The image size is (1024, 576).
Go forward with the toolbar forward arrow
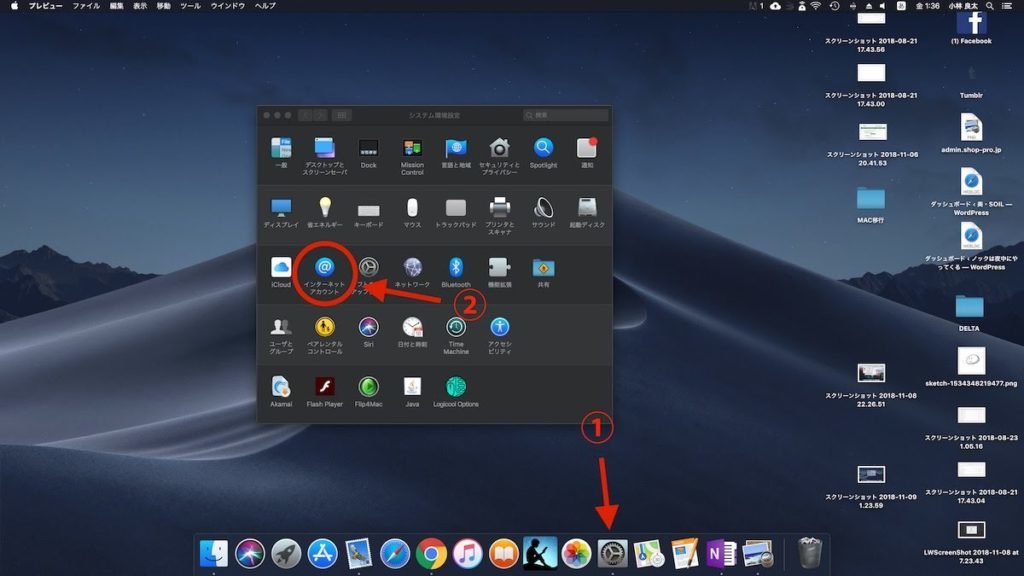click(320, 115)
